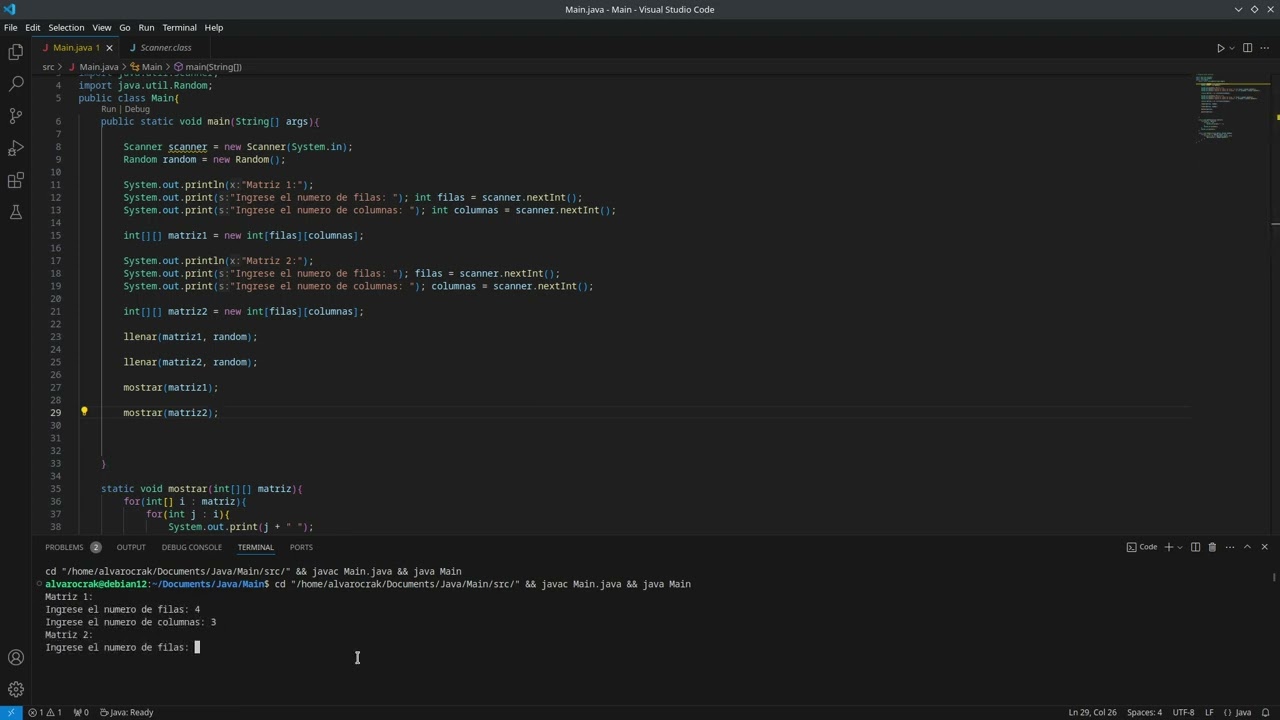The height and width of the screenshot is (720, 1280).
Task: Click the Run CodeLens above main method
Action: coord(108,109)
